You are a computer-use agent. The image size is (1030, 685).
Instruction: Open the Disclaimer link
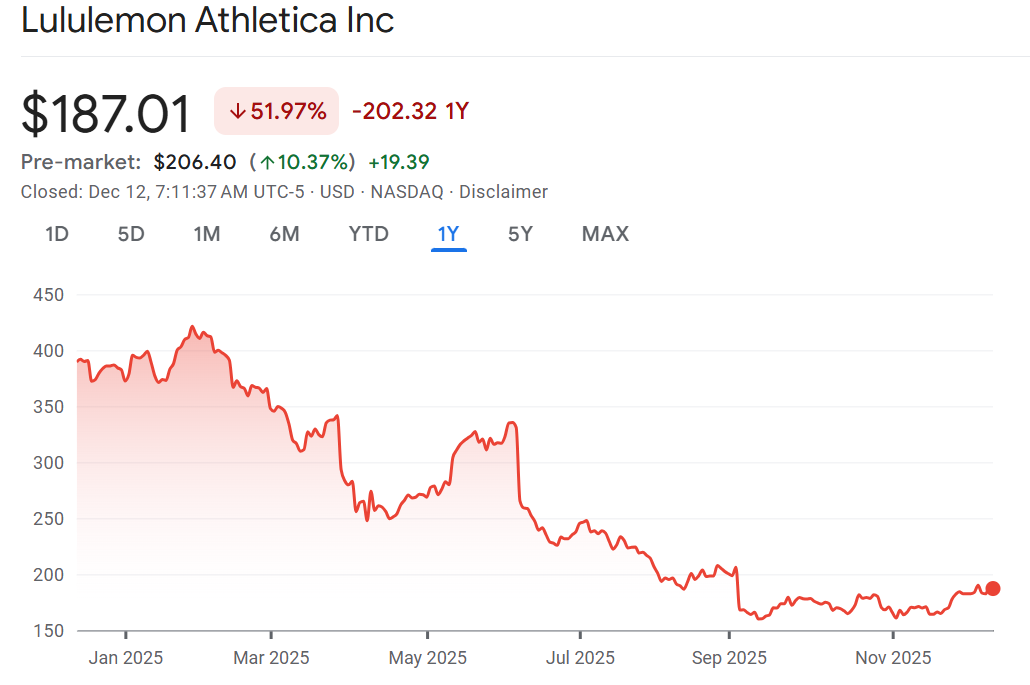click(502, 192)
